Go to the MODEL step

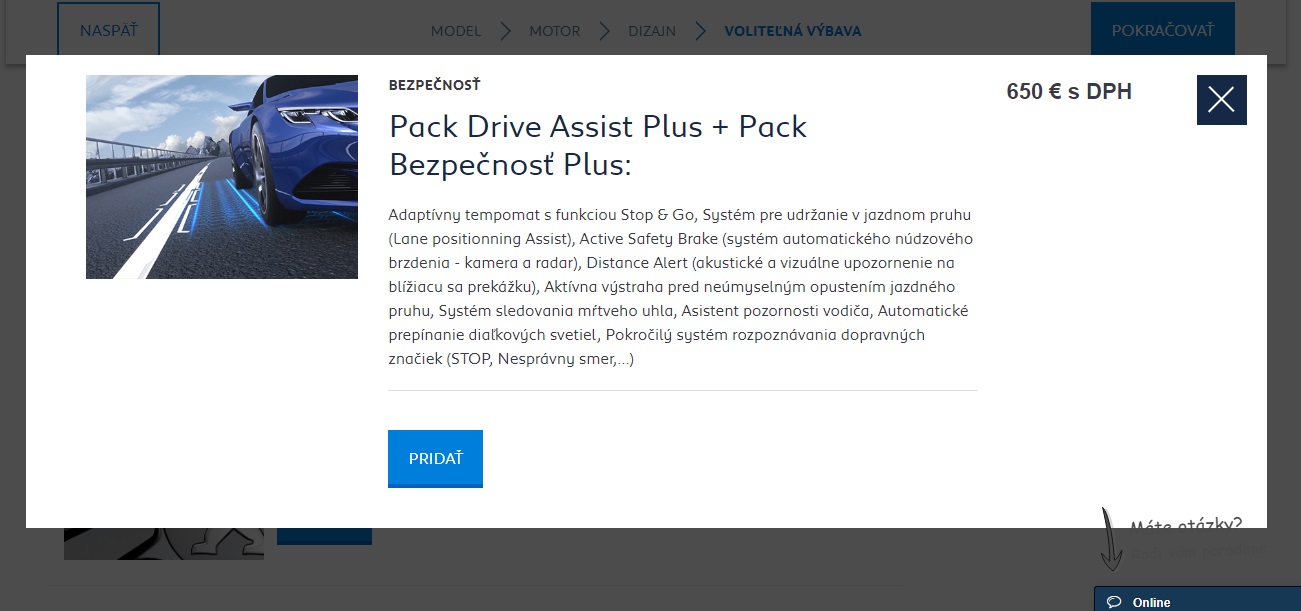tap(456, 31)
